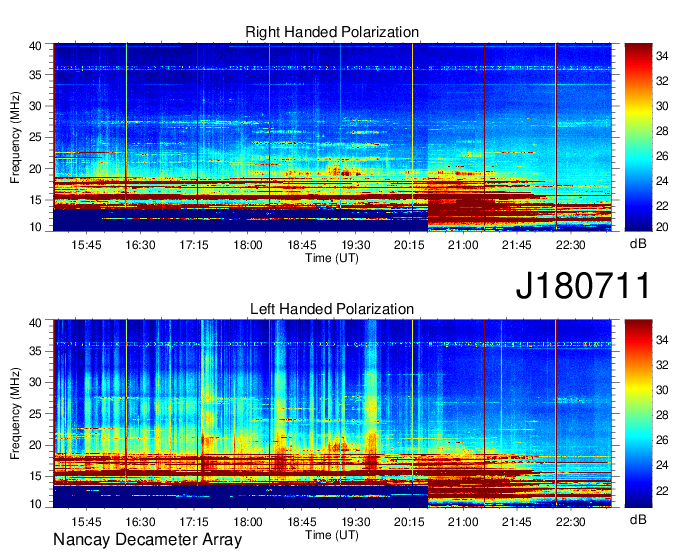The width and height of the screenshot is (680, 552).
Task: Click 22 dB tick on Left Handed colorbar
Action: 662,490
